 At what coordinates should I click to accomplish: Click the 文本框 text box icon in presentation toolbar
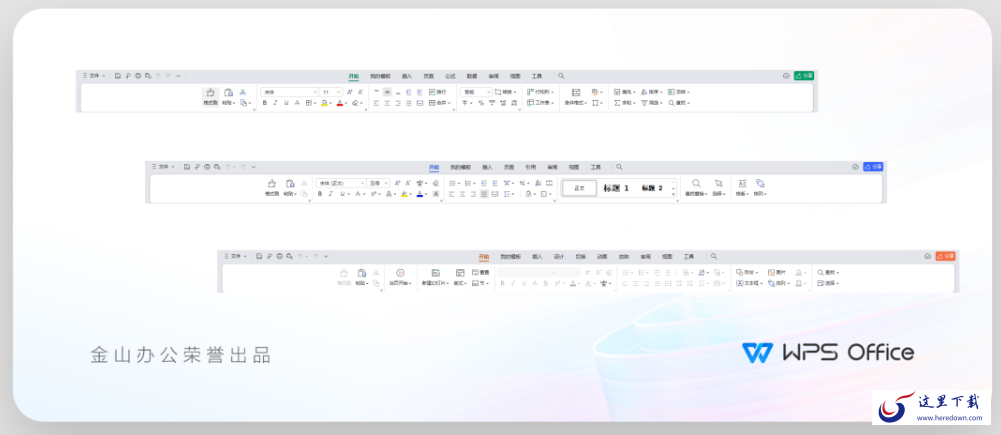click(x=740, y=283)
